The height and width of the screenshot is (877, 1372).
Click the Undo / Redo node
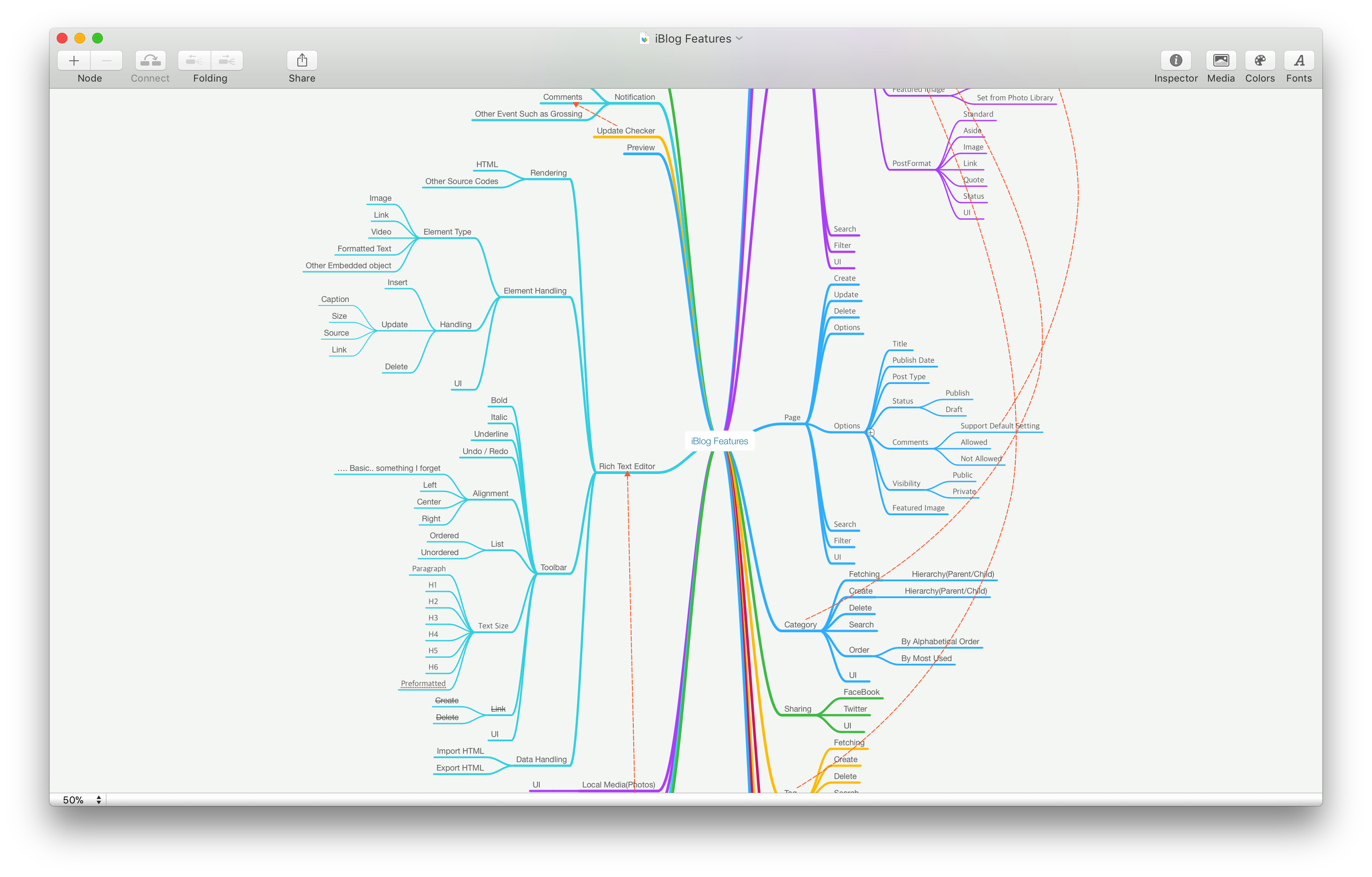[485, 452]
